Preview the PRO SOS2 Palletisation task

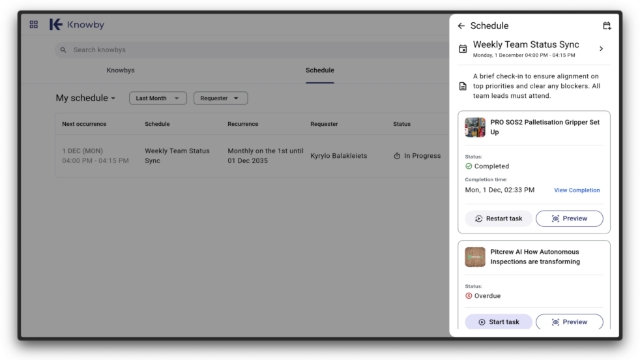tap(569, 218)
